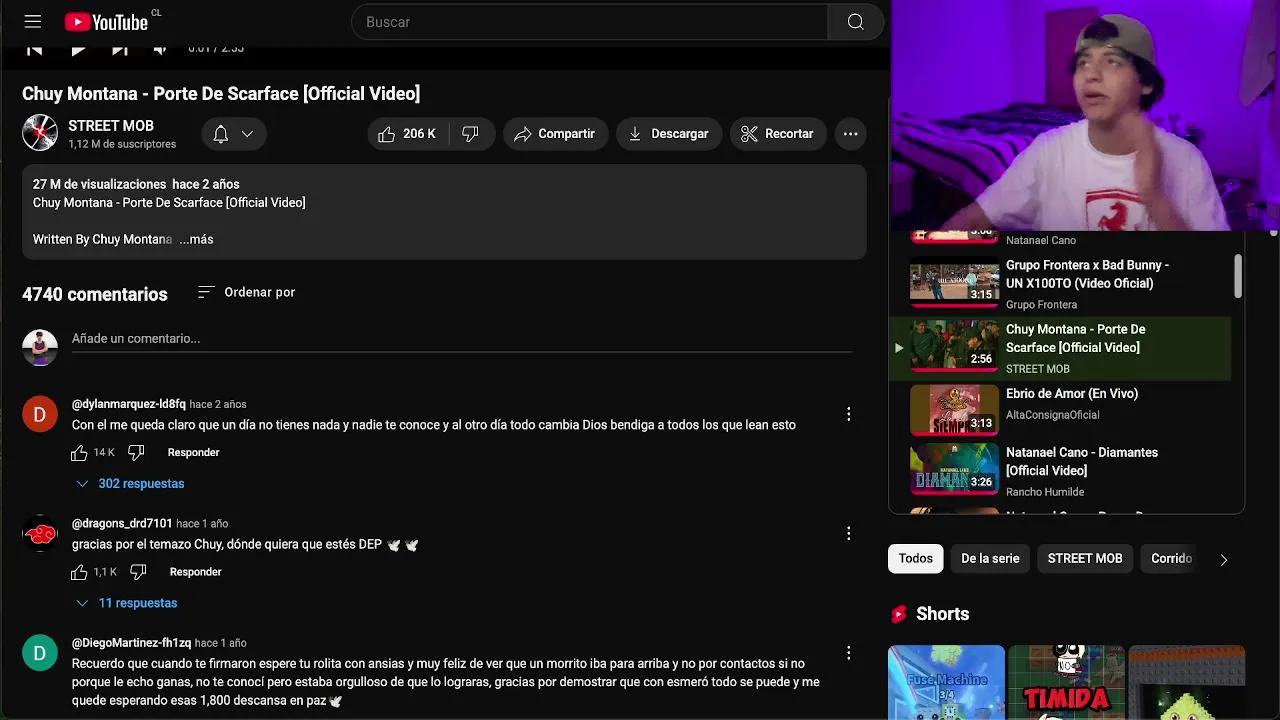Mute the player volume
The width and height of the screenshot is (1280, 720).
[x=160, y=48]
